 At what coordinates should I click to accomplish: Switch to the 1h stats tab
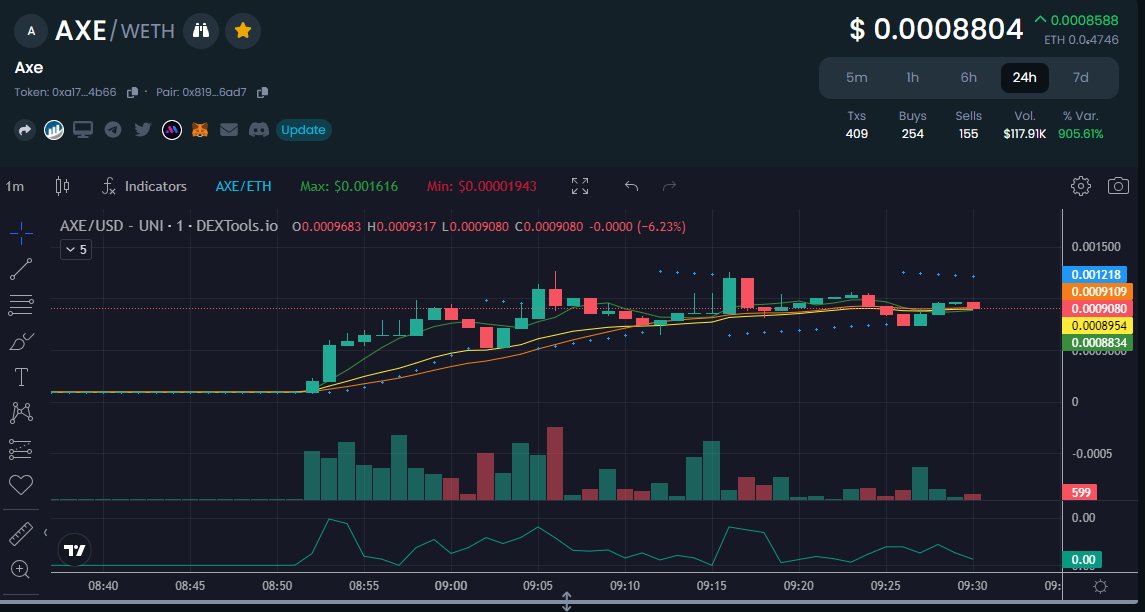(x=912, y=77)
